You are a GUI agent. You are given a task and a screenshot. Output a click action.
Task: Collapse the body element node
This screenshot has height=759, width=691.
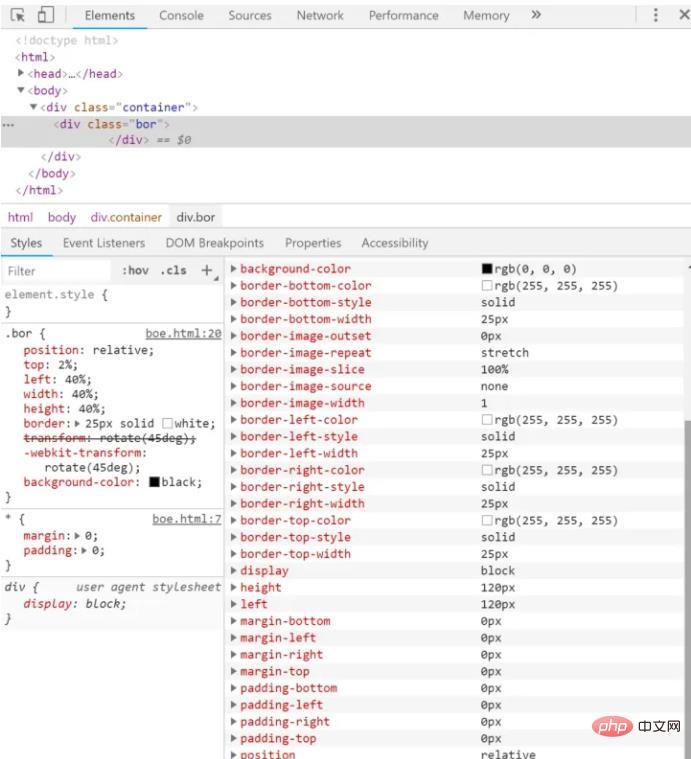[21, 90]
